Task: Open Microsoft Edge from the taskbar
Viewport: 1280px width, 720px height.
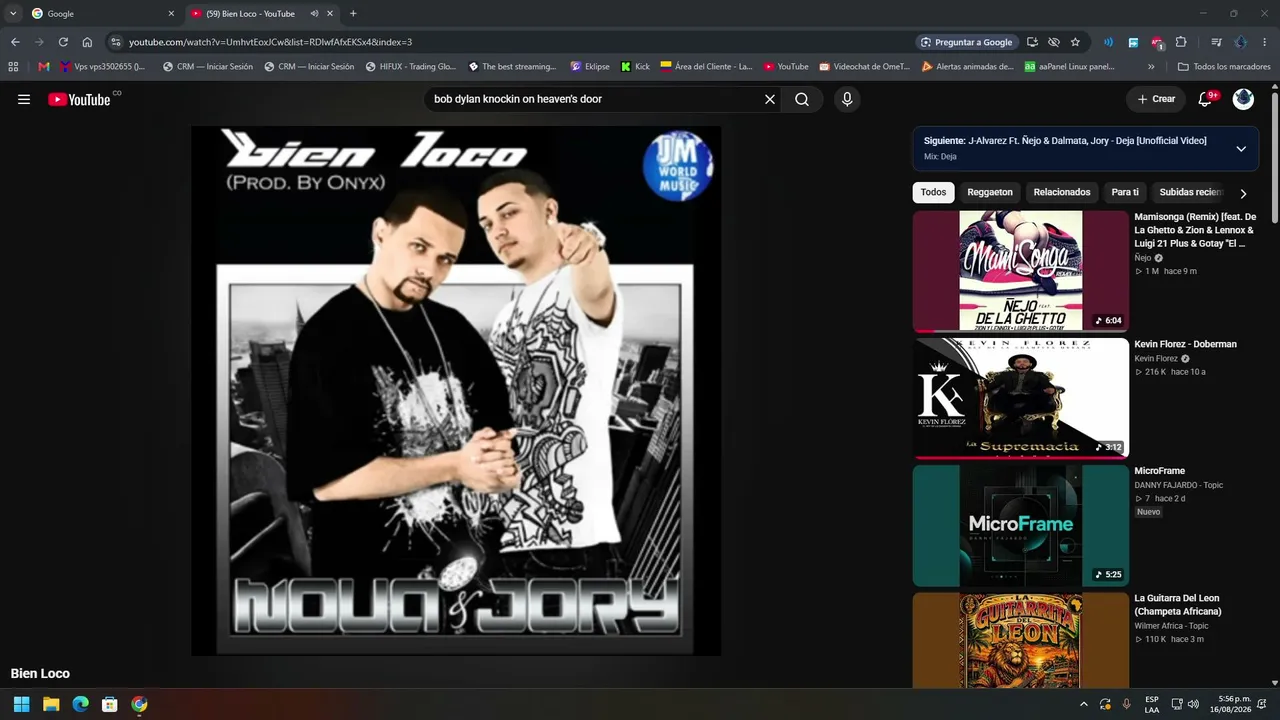Action: pos(80,704)
